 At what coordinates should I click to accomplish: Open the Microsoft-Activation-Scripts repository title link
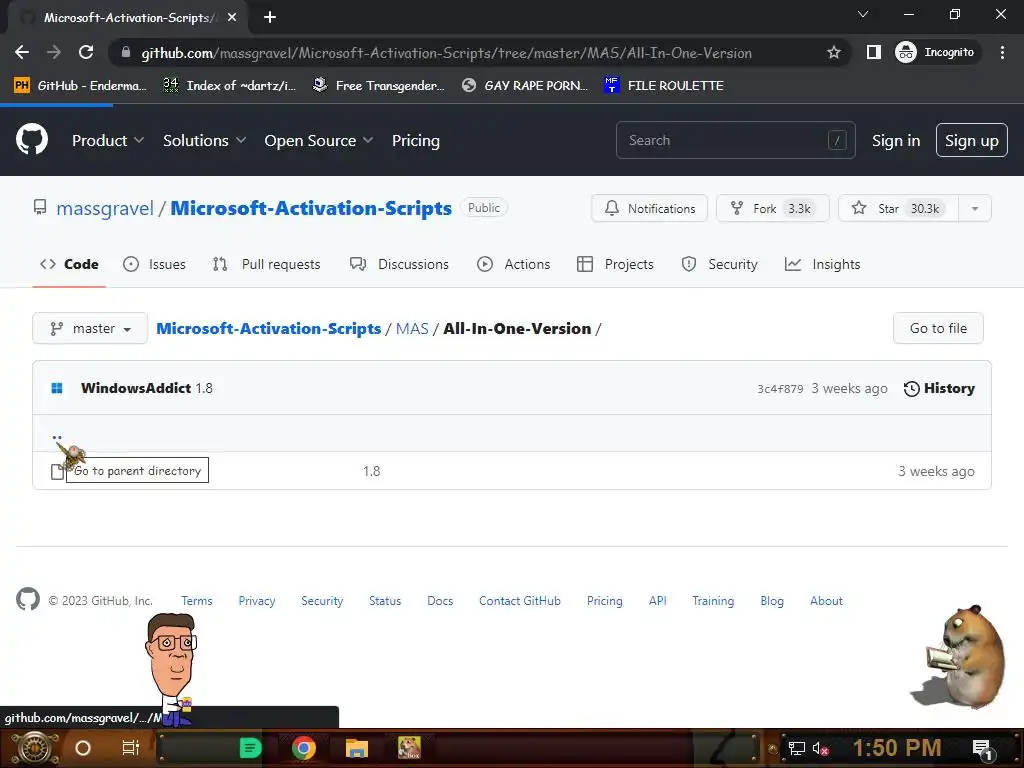tap(311, 208)
